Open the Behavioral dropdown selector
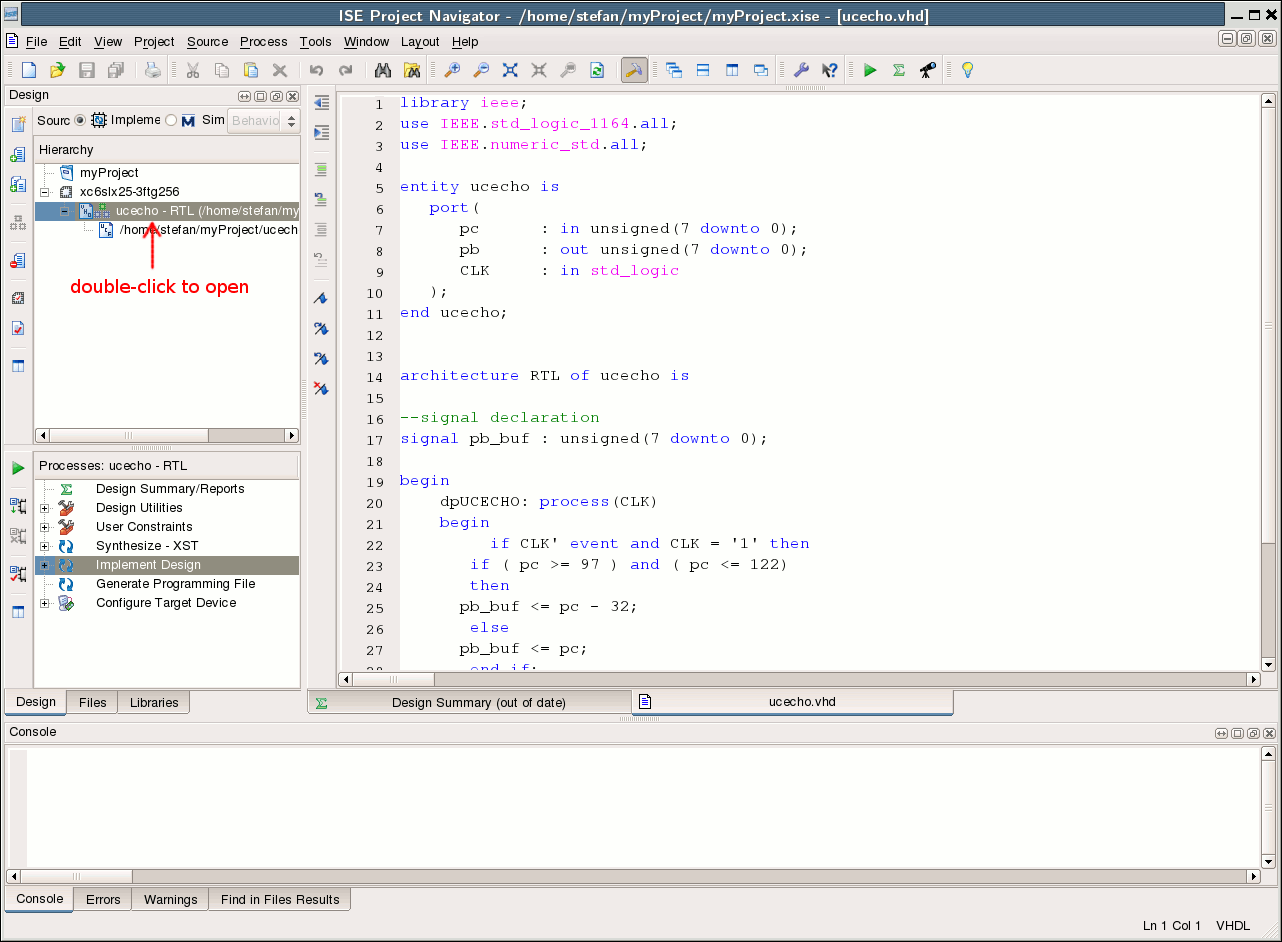Image resolution: width=1282 pixels, height=942 pixels. point(263,121)
